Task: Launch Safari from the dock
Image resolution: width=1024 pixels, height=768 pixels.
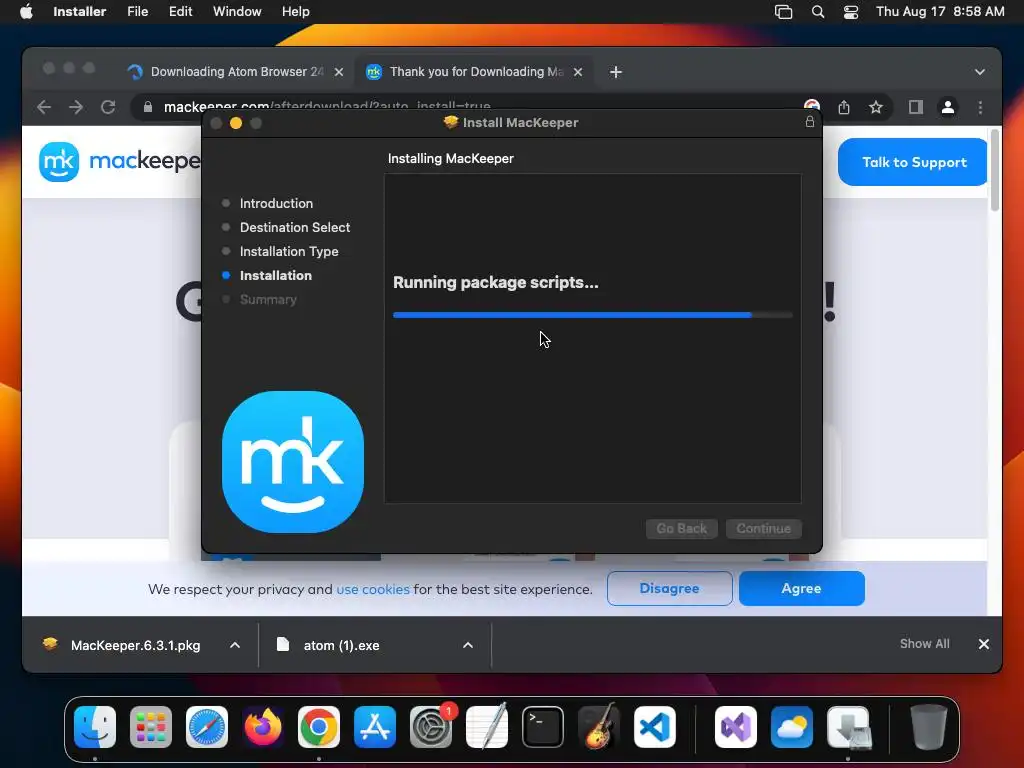Action: click(x=207, y=726)
